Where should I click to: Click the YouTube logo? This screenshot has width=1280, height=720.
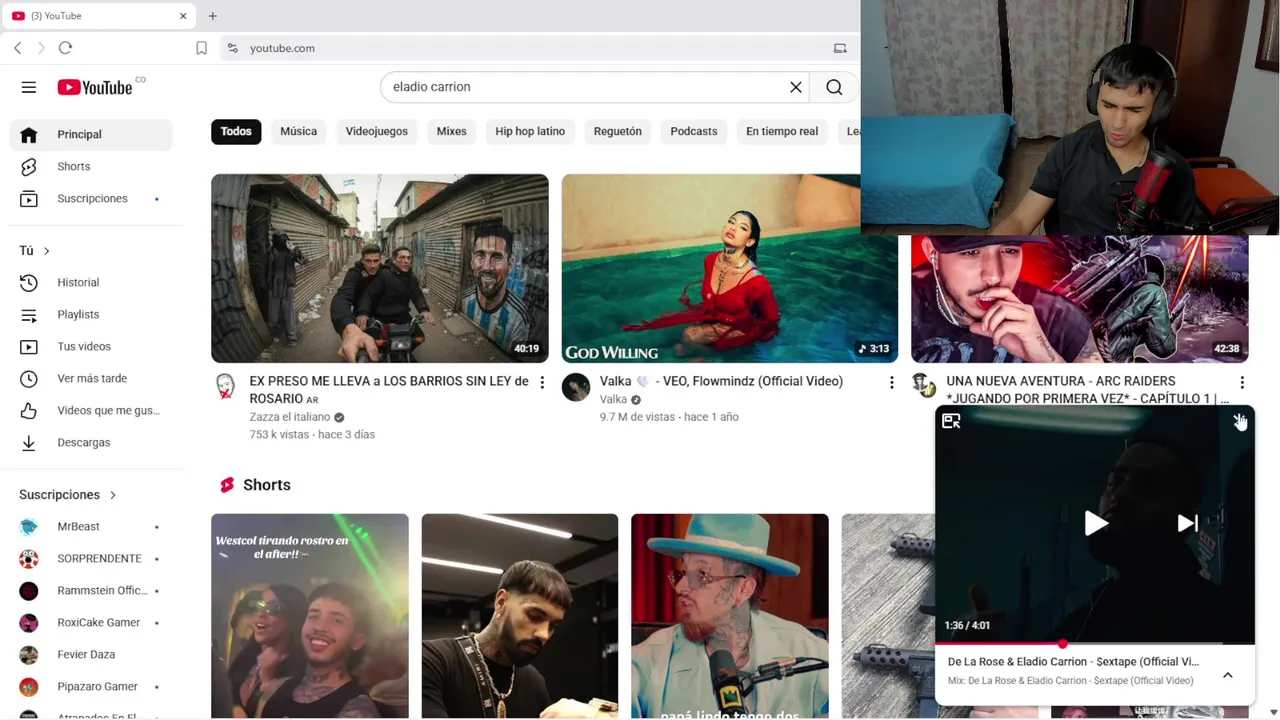point(94,87)
